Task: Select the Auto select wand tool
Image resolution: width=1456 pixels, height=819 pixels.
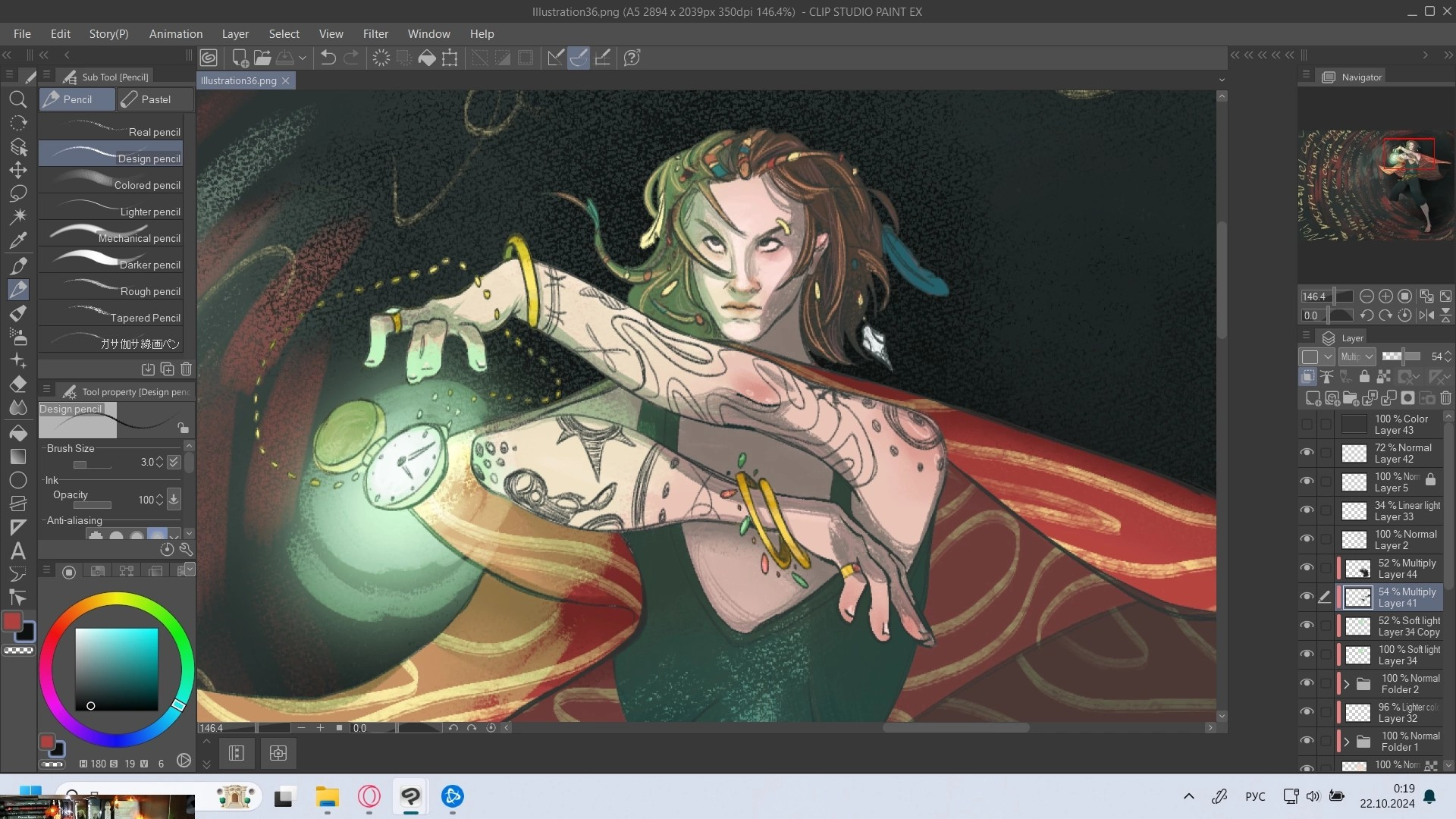Action: [18, 217]
